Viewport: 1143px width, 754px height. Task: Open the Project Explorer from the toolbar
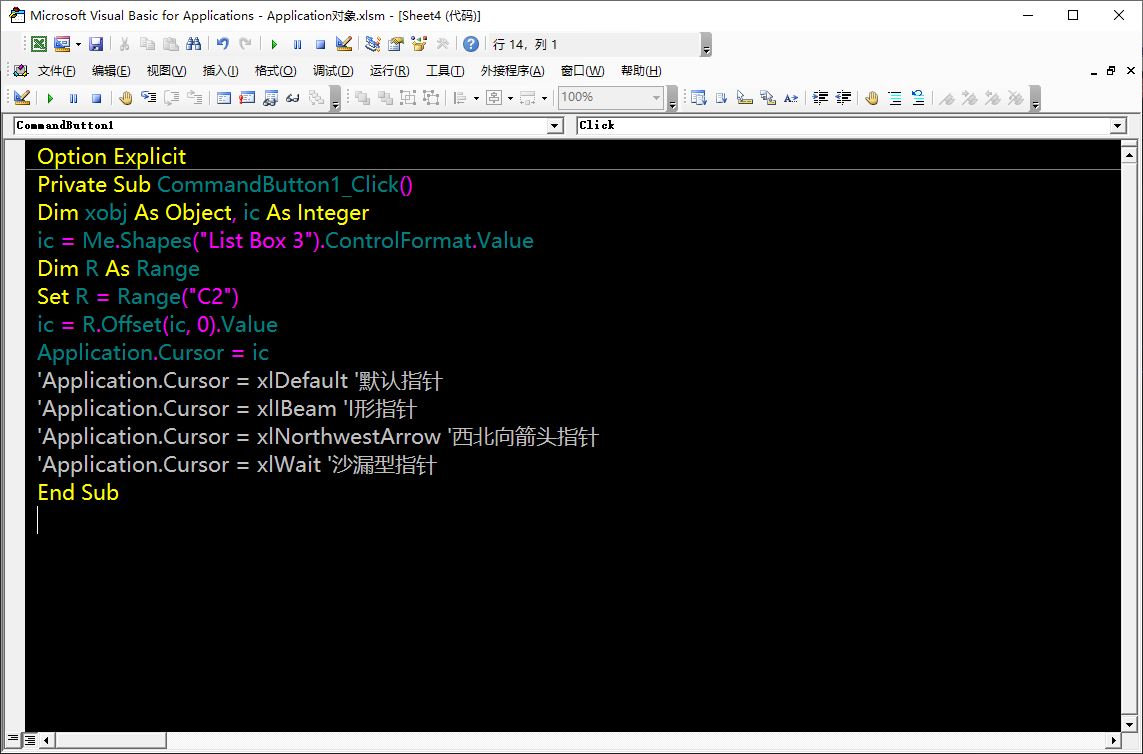[373, 44]
